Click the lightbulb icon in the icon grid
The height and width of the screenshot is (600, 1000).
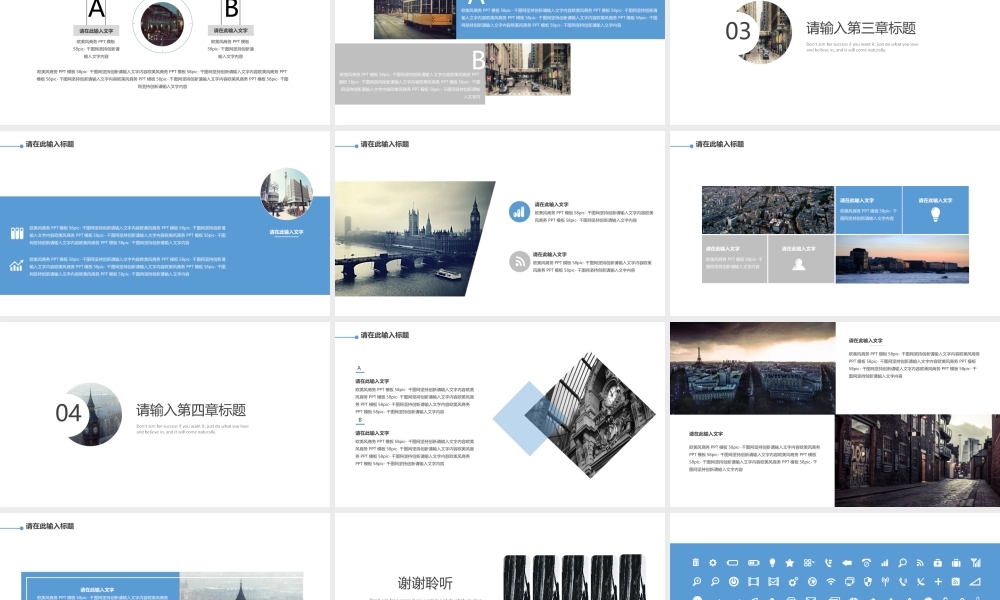point(772,562)
